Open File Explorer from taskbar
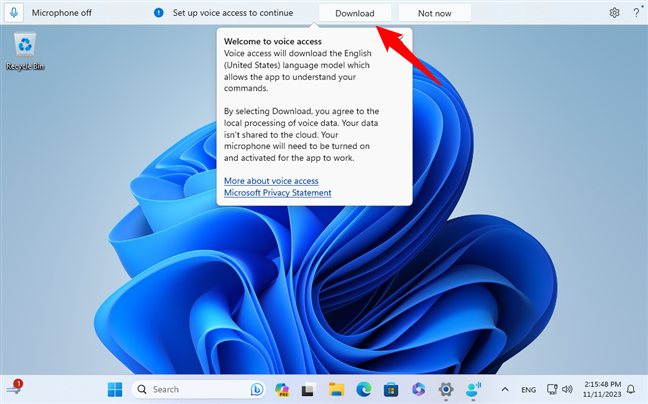This screenshot has width=648, height=404. click(336, 389)
